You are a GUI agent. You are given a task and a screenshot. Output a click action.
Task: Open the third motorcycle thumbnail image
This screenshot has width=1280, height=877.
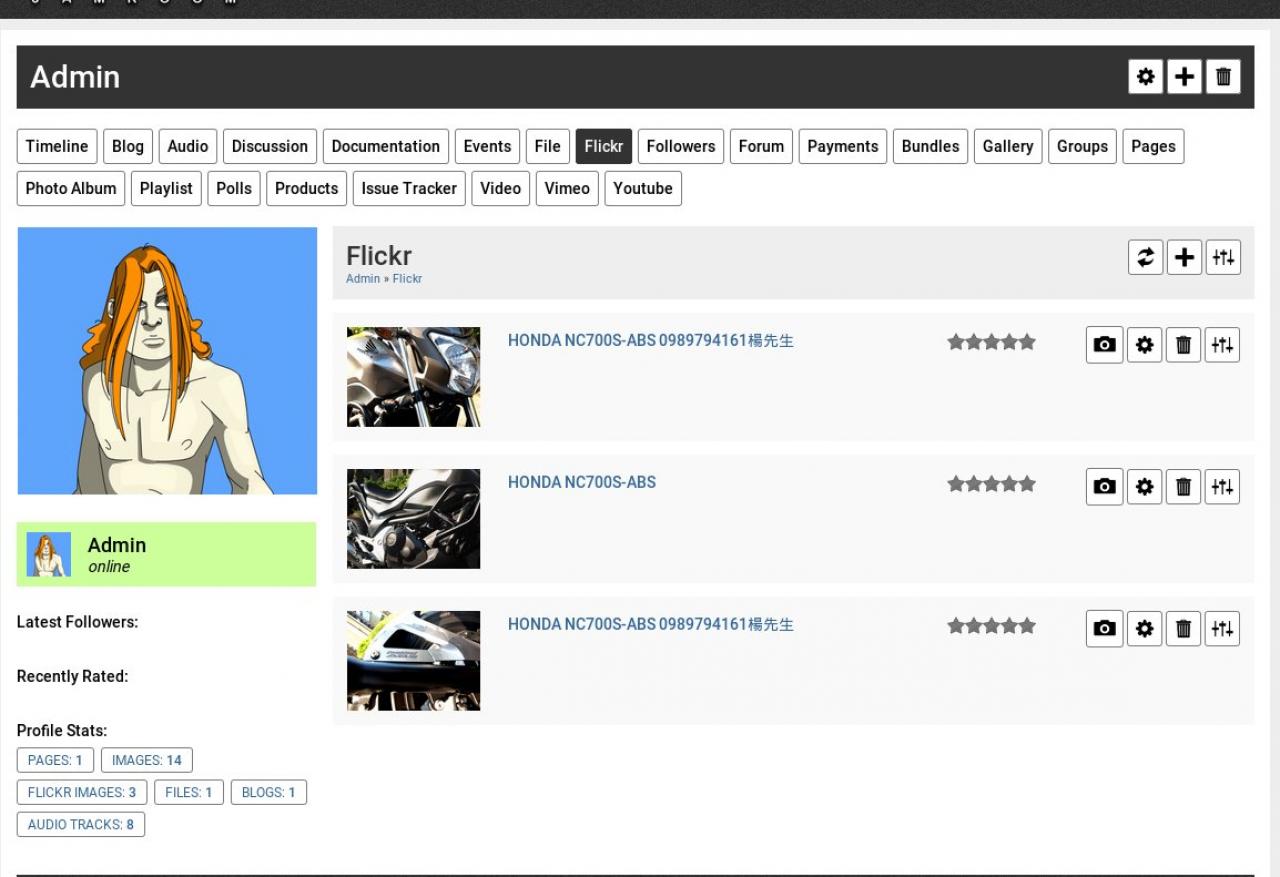413,661
